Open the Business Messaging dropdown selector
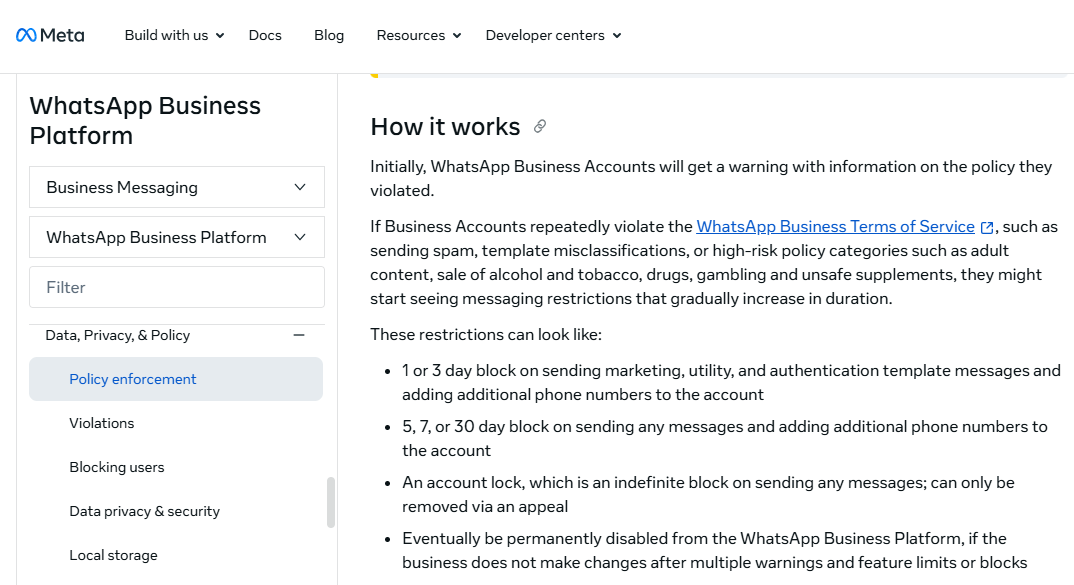The width and height of the screenshot is (1074, 585). click(x=177, y=187)
